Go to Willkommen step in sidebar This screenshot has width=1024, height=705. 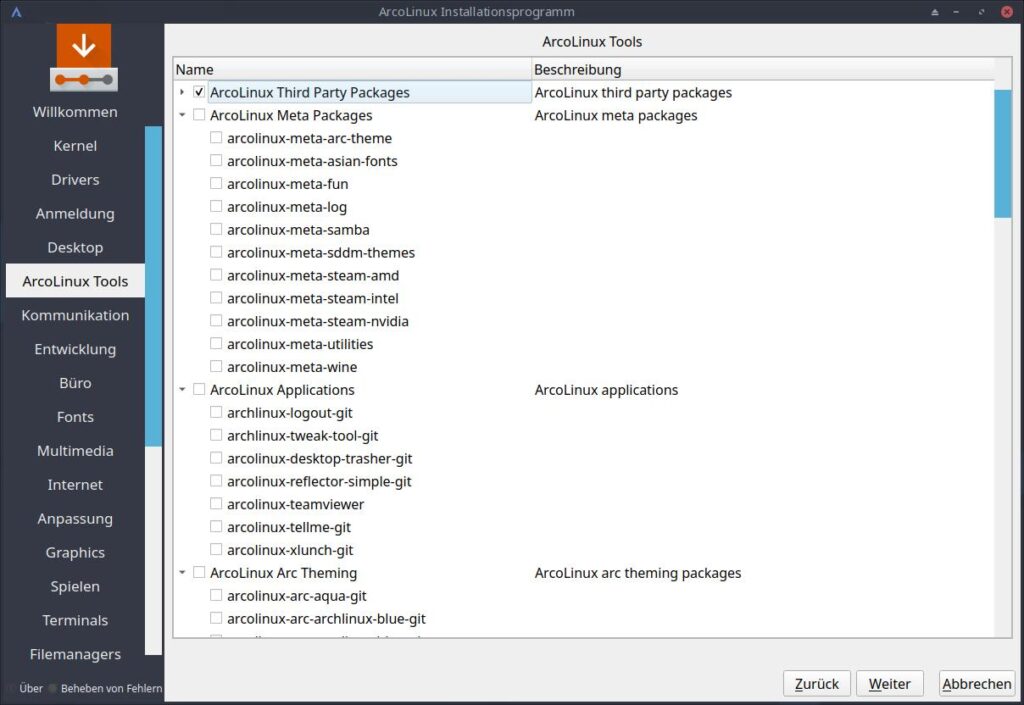coord(75,112)
